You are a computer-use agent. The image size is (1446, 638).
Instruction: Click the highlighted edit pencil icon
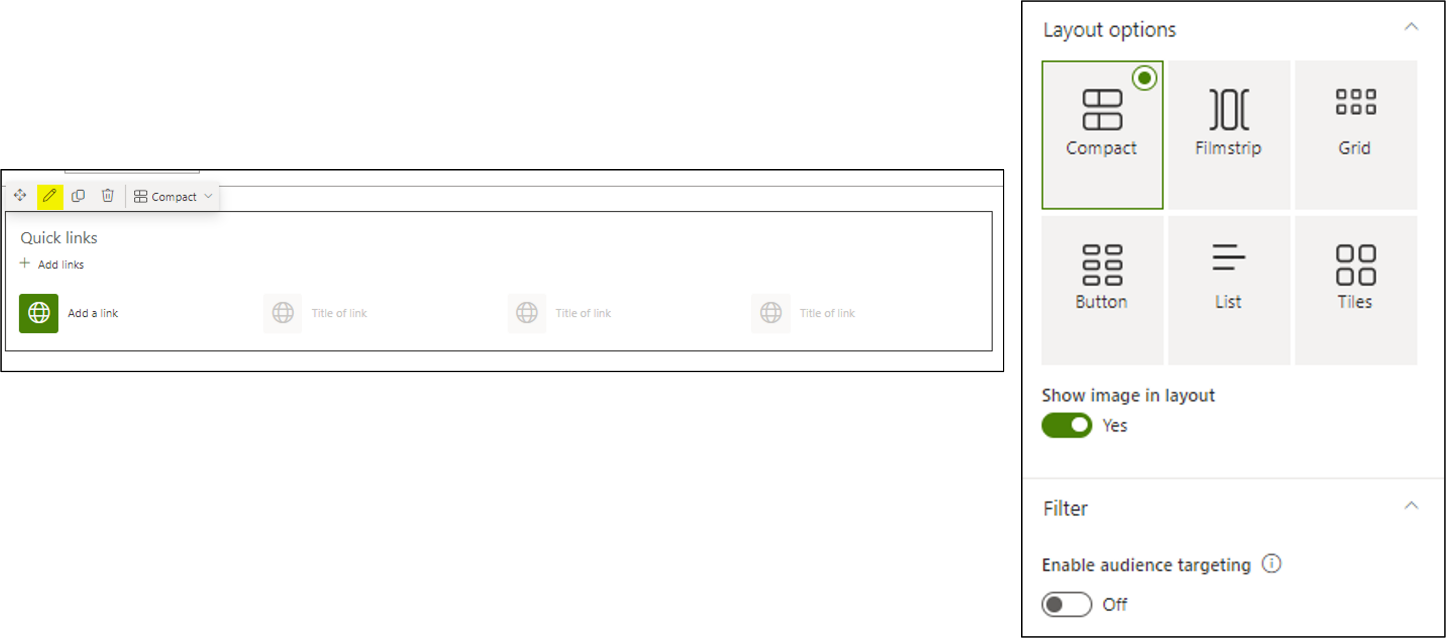click(49, 196)
